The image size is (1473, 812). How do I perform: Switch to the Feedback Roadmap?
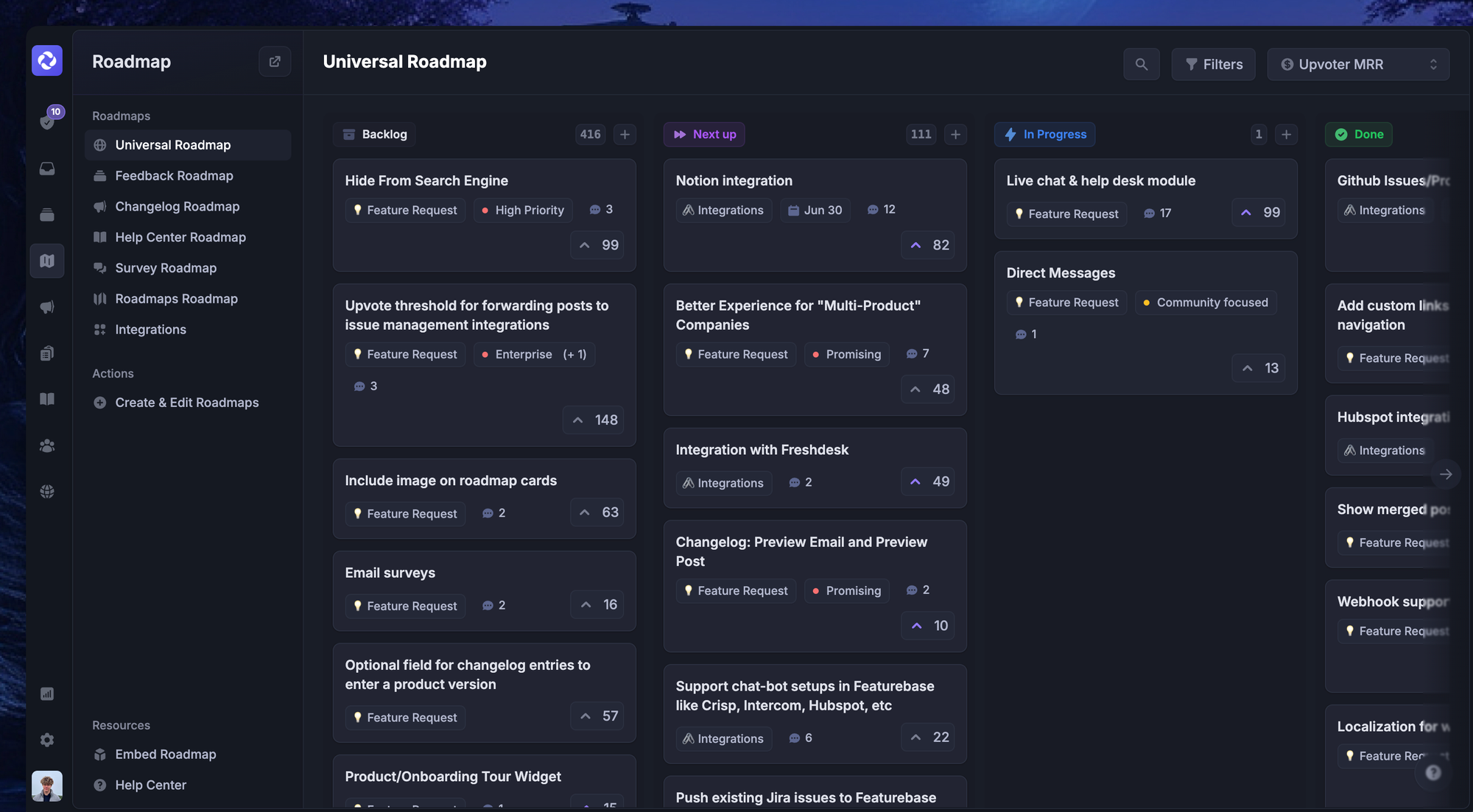tap(173, 175)
